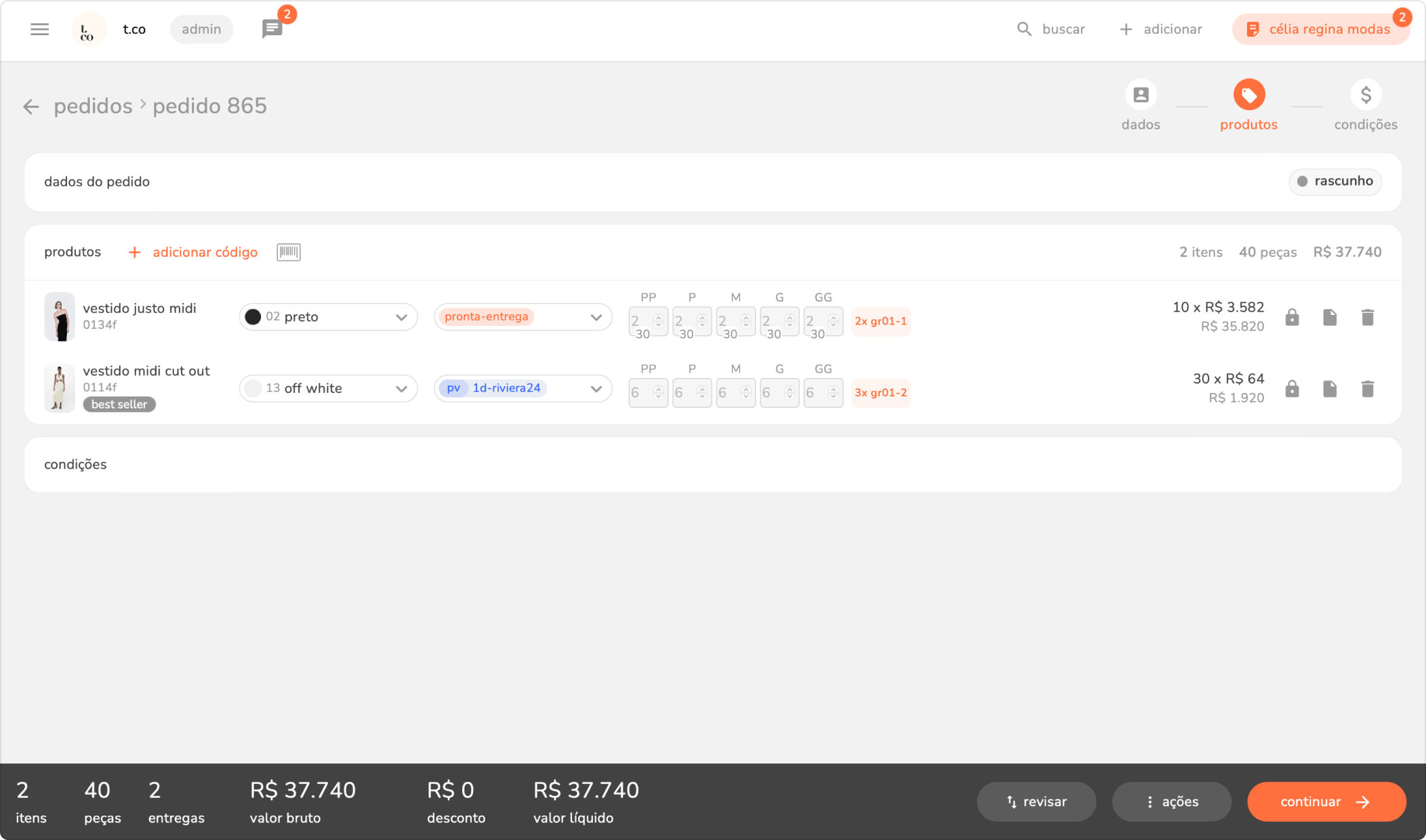Image resolution: width=1426 pixels, height=840 pixels.
Task: Toggle lock on vestido justo midi
Action: (1292, 317)
